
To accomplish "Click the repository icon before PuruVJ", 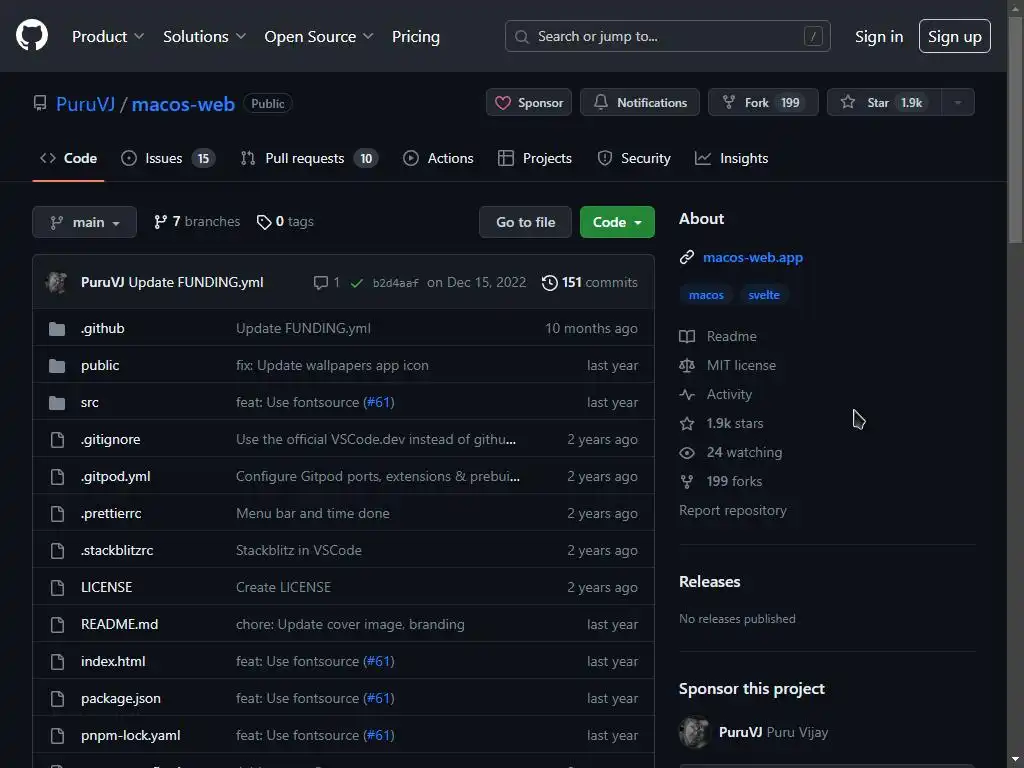I will pos(40,103).
